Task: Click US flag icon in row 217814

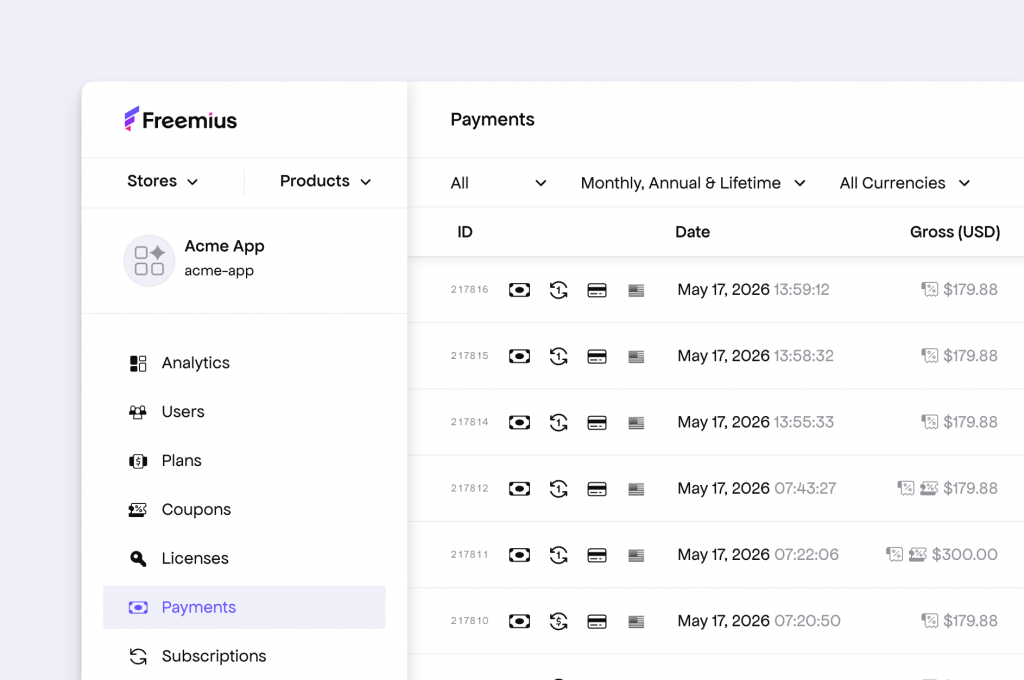Action: 636,423
